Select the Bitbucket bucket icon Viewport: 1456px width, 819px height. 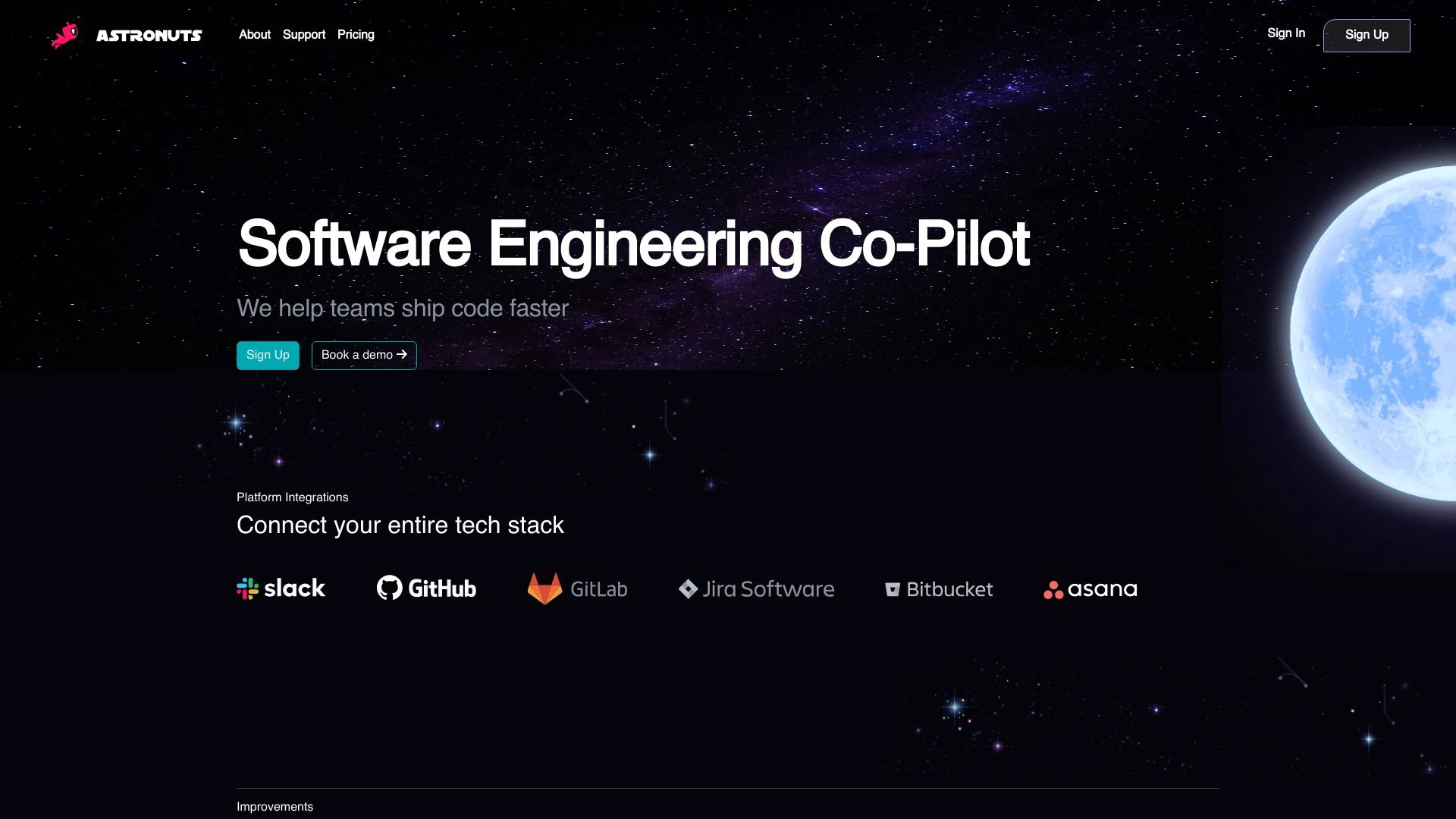893,589
